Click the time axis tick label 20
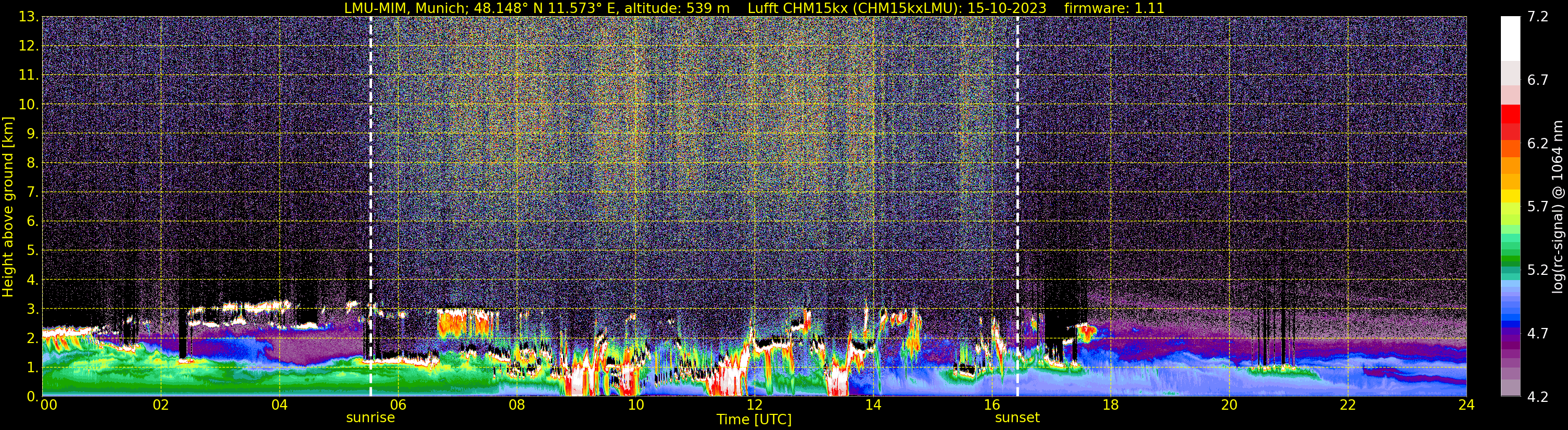1568x430 pixels. pos(1229,406)
